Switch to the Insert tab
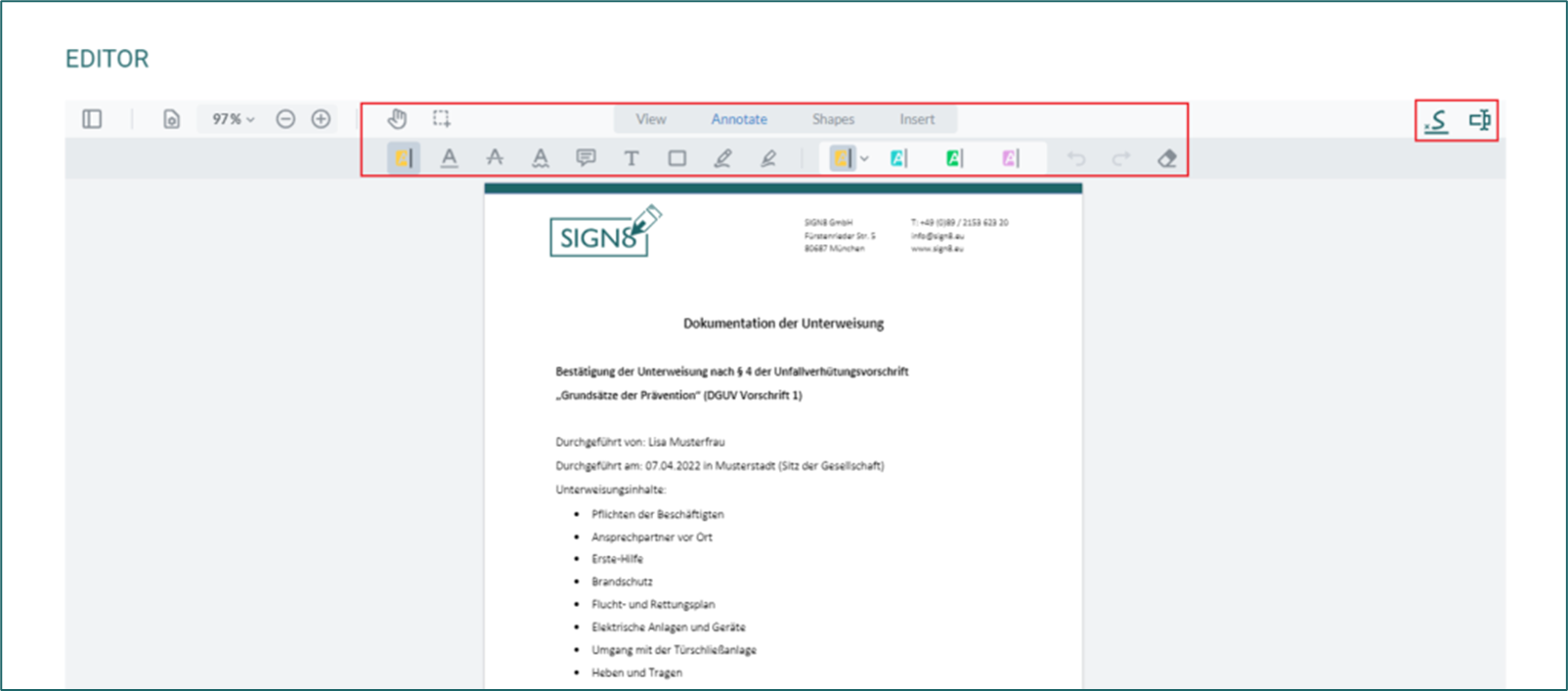The height and width of the screenshot is (691, 1568). pos(917,119)
